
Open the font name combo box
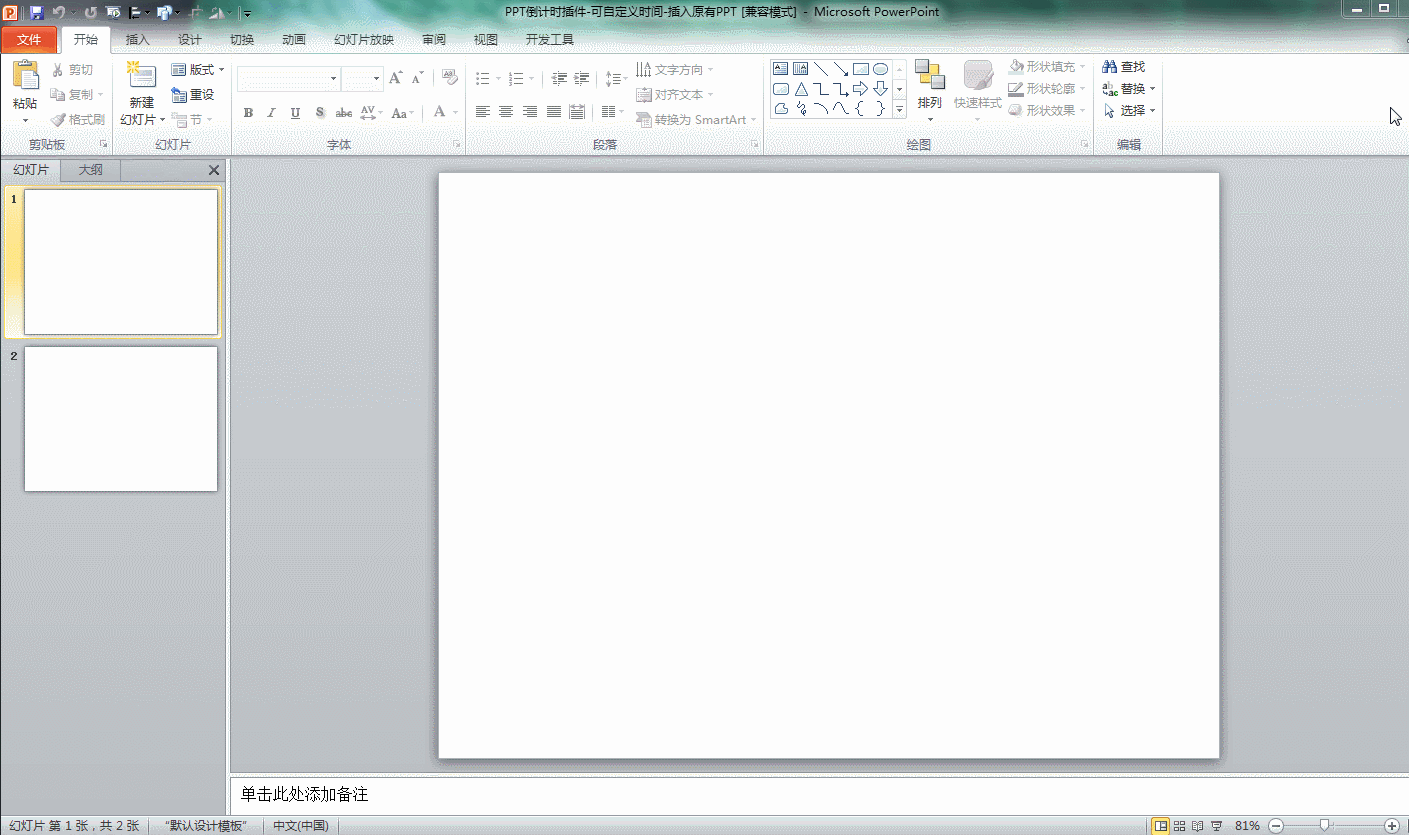click(x=289, y=78)
